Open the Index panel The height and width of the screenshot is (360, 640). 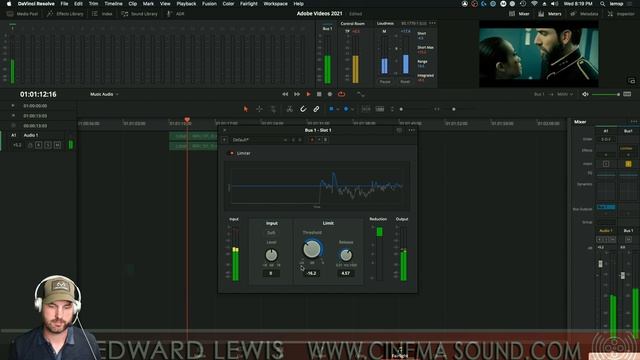pos(102,14)
